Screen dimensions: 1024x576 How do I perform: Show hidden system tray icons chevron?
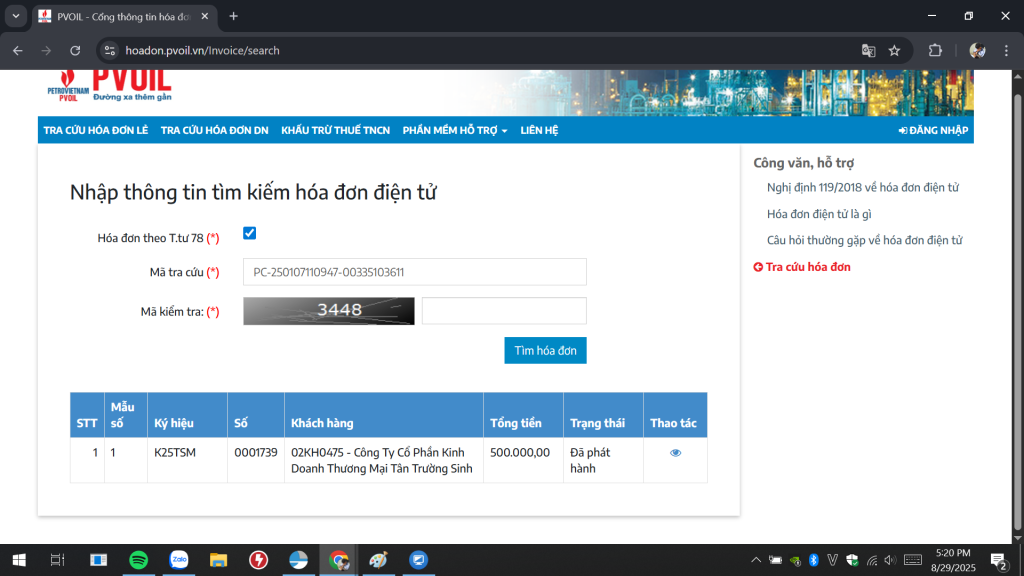[756, 560]
